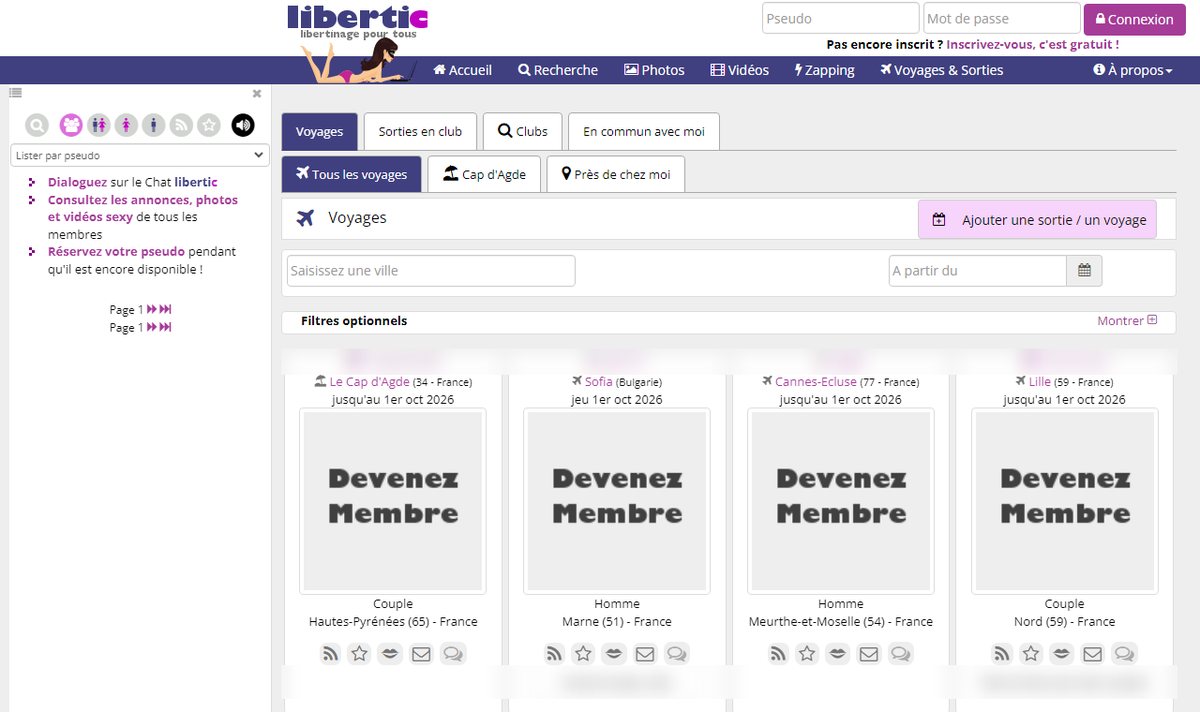Filter sidebar list by couples icon
The width and height of the screenshot is (1200, 712).
(x=98, y=125)
